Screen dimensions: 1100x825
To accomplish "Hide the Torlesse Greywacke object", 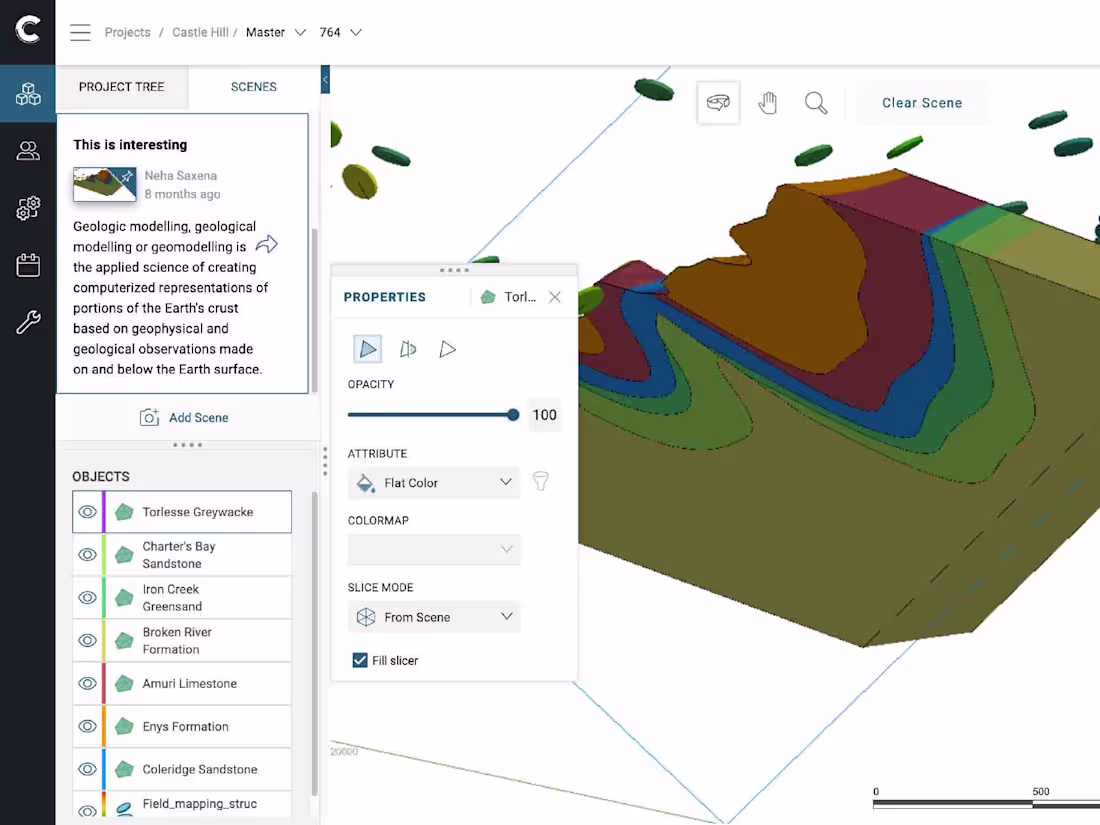I will pyautogui.click(x=87, y=511).
